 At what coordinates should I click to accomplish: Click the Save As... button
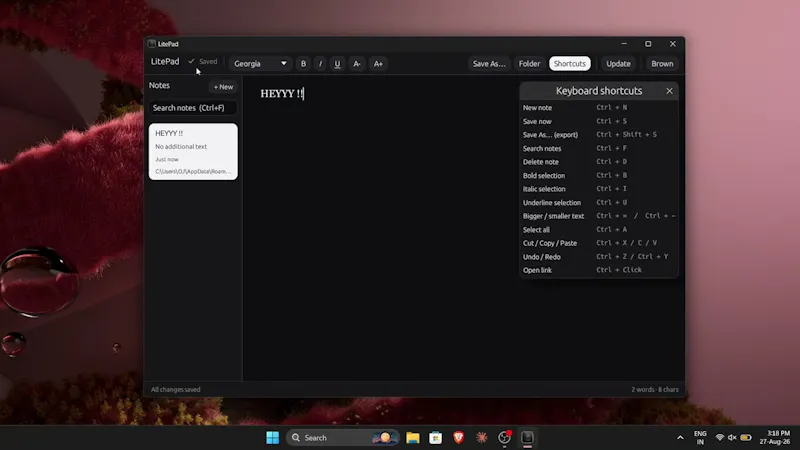489,64
